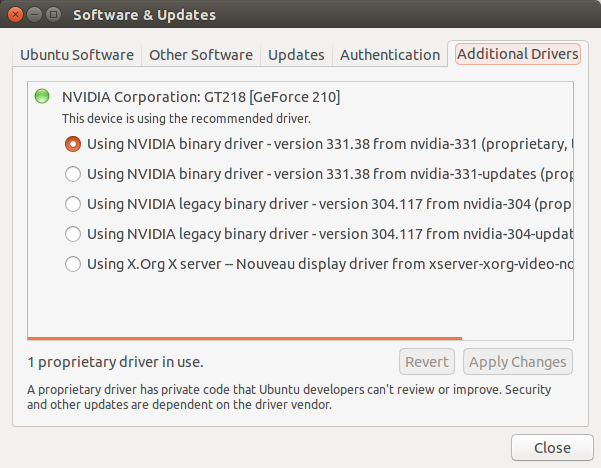Switch to the Other Software tab
This screenshot has width=601, height=468.
point(200,55)
